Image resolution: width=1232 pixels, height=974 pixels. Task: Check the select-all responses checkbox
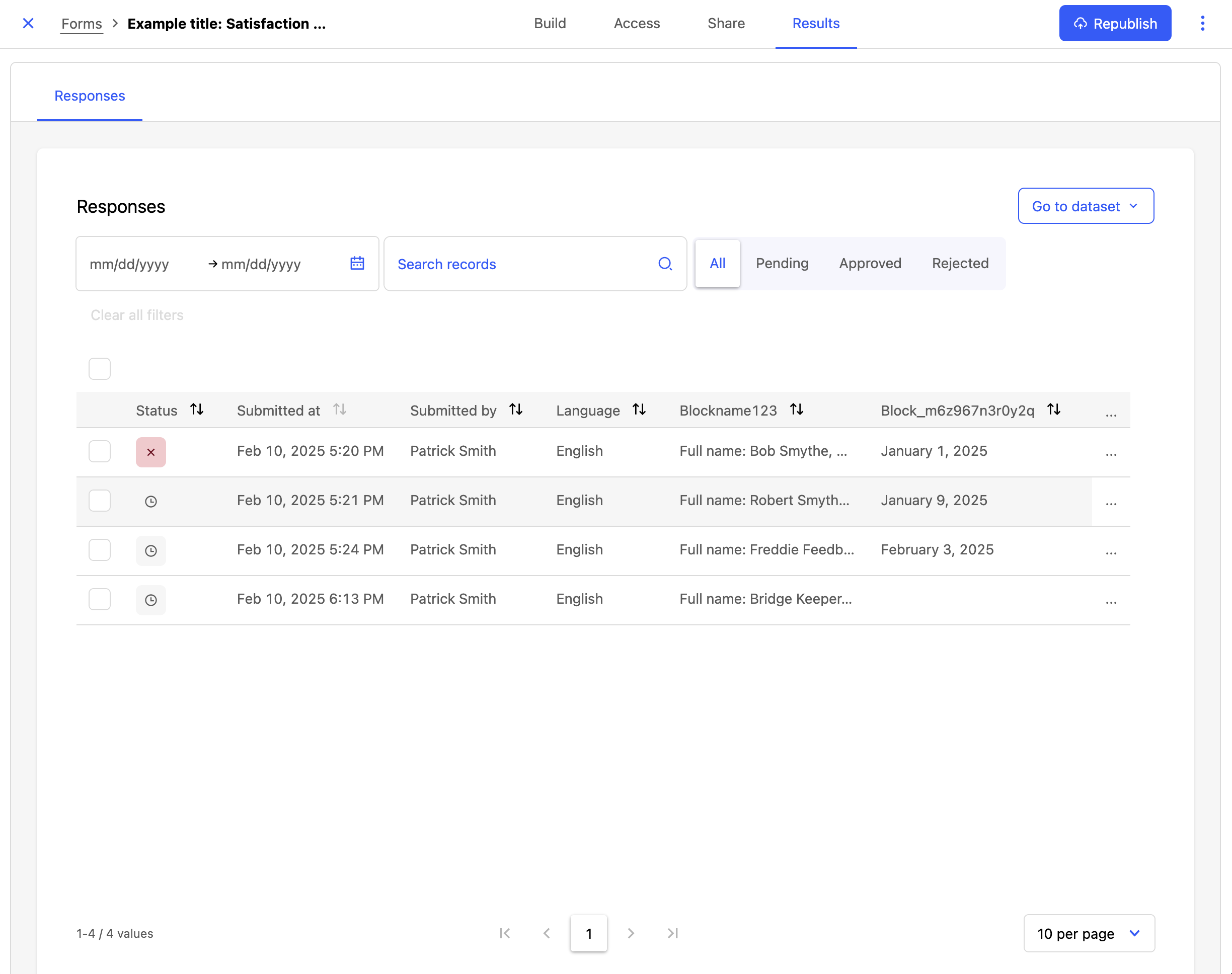[99, 369]
